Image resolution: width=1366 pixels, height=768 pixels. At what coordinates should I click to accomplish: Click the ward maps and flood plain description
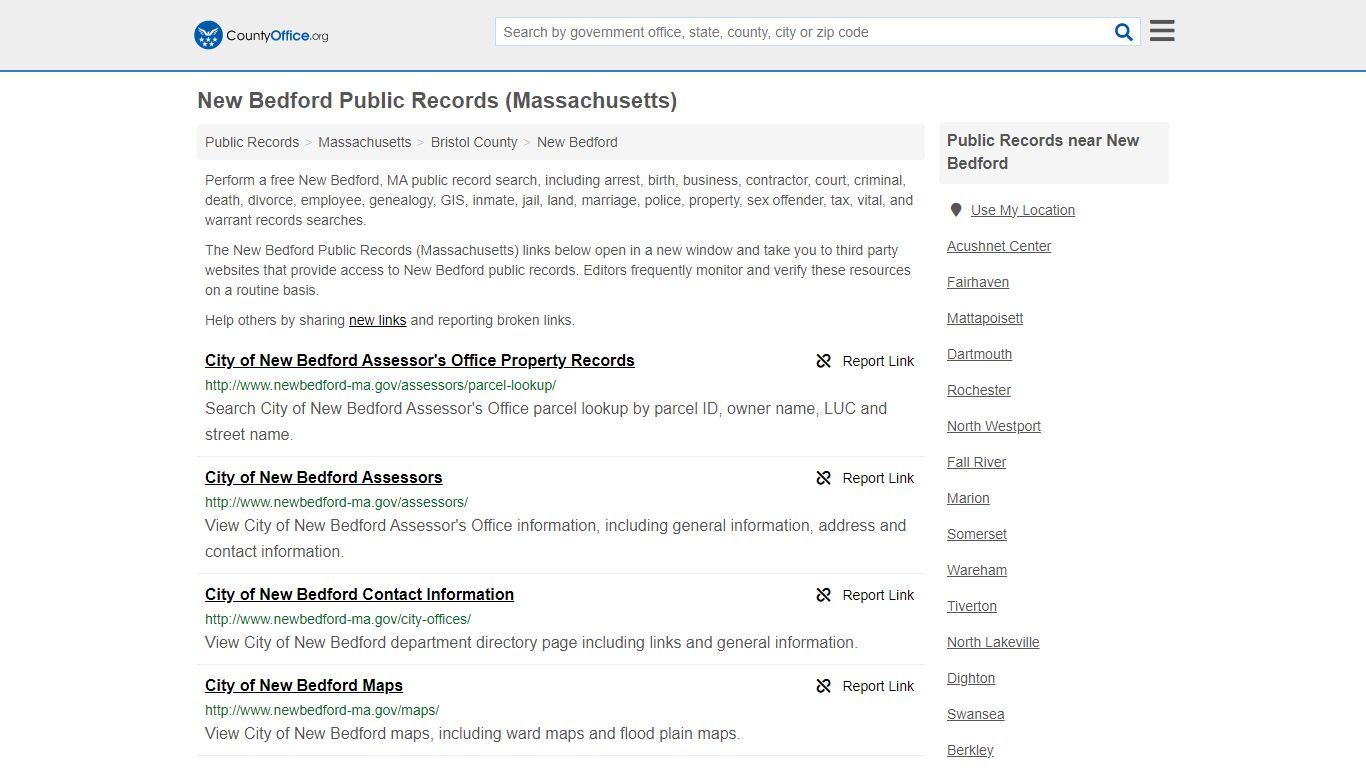pos(472,733)
